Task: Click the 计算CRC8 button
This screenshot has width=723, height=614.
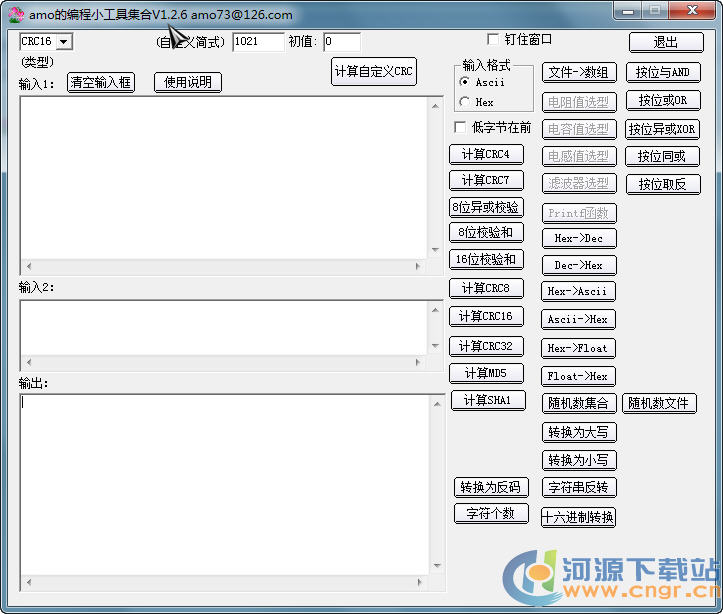Action: click(486, 289)
